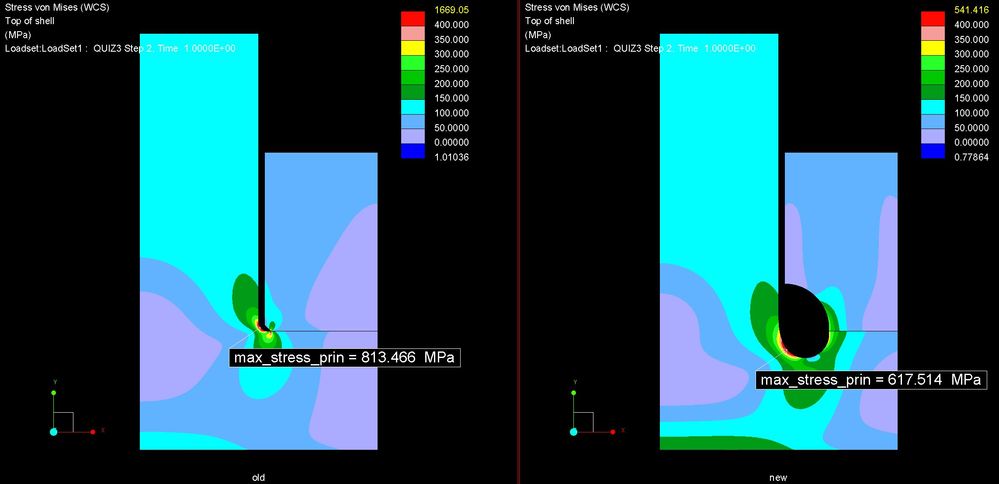Screen dimensions: 999x484
Task: Click the new caption below the plot
Action: (x=779, y=477)
